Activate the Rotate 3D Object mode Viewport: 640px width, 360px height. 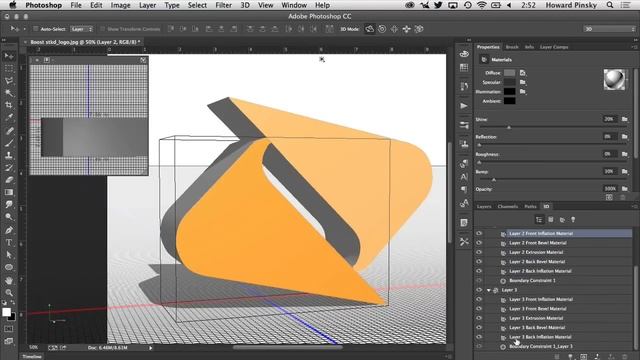coord(369,29)
